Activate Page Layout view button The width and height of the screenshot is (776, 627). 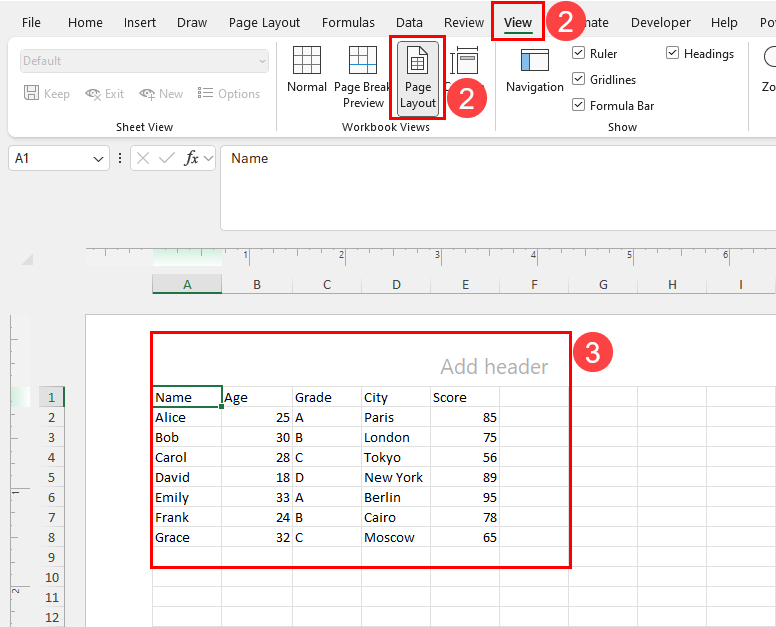point(418,78)
